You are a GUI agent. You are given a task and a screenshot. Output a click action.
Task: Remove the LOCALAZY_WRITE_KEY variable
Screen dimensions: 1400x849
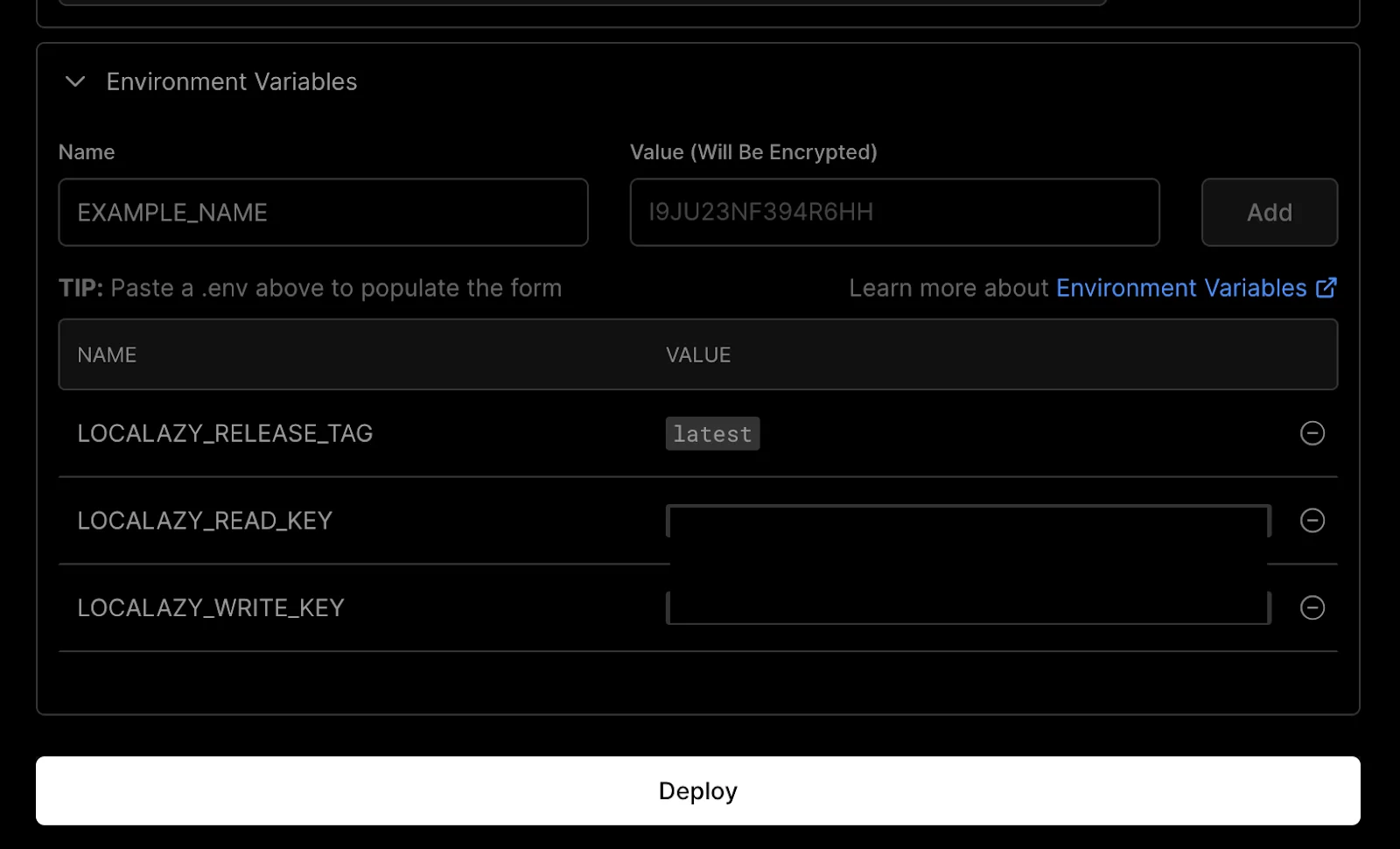pos(1312,607)
